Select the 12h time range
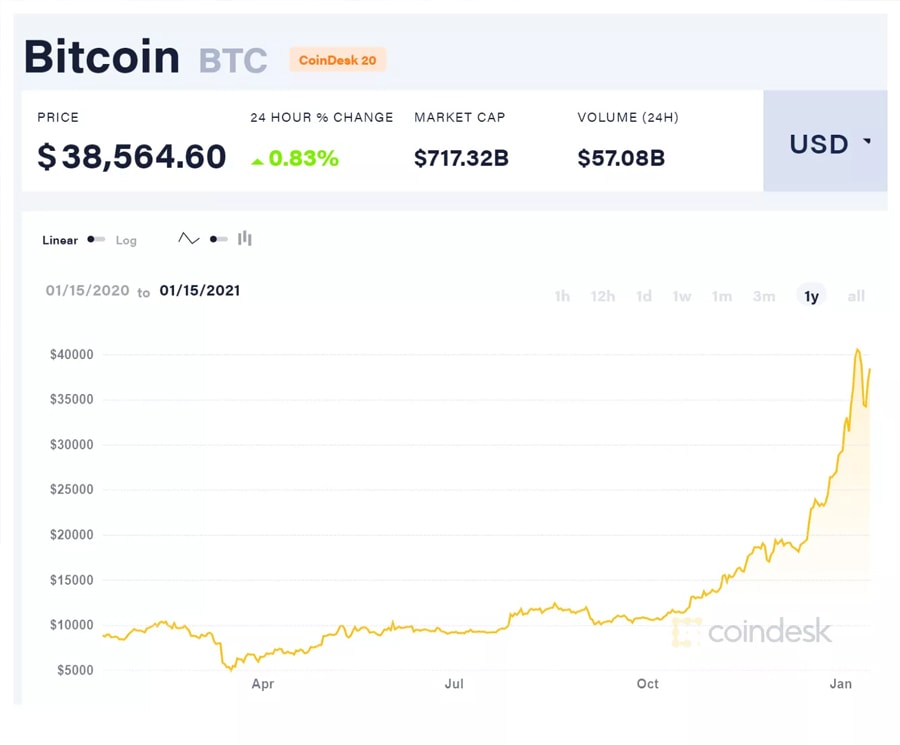 (603, 296)
